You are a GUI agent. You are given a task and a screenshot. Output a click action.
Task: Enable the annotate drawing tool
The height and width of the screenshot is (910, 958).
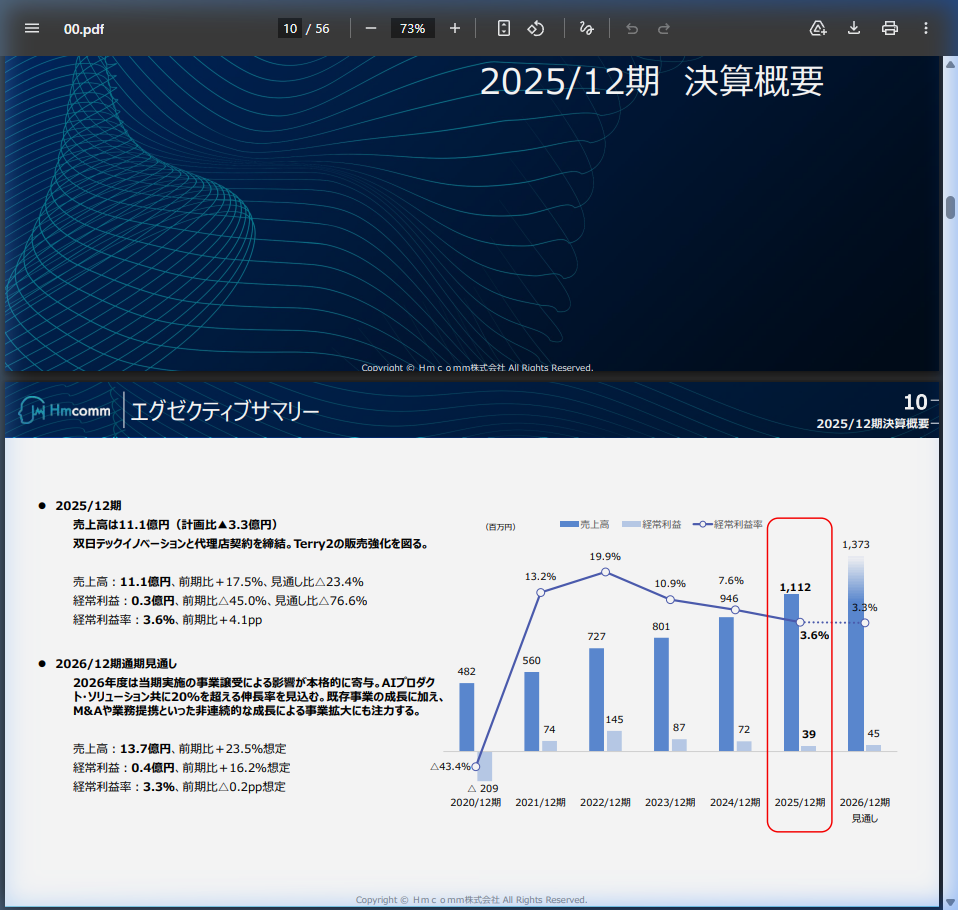587,28
